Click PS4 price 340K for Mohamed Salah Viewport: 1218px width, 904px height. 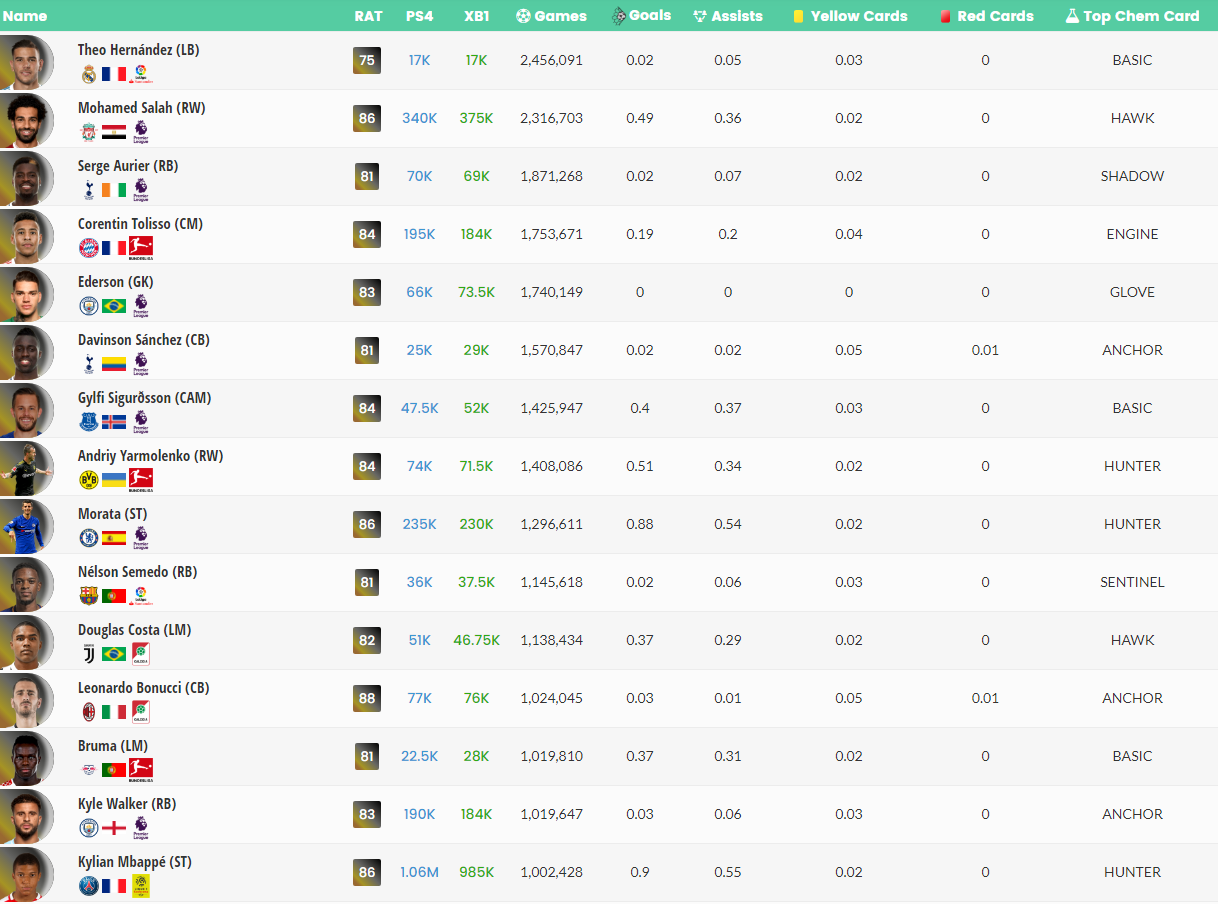point(420,118)
